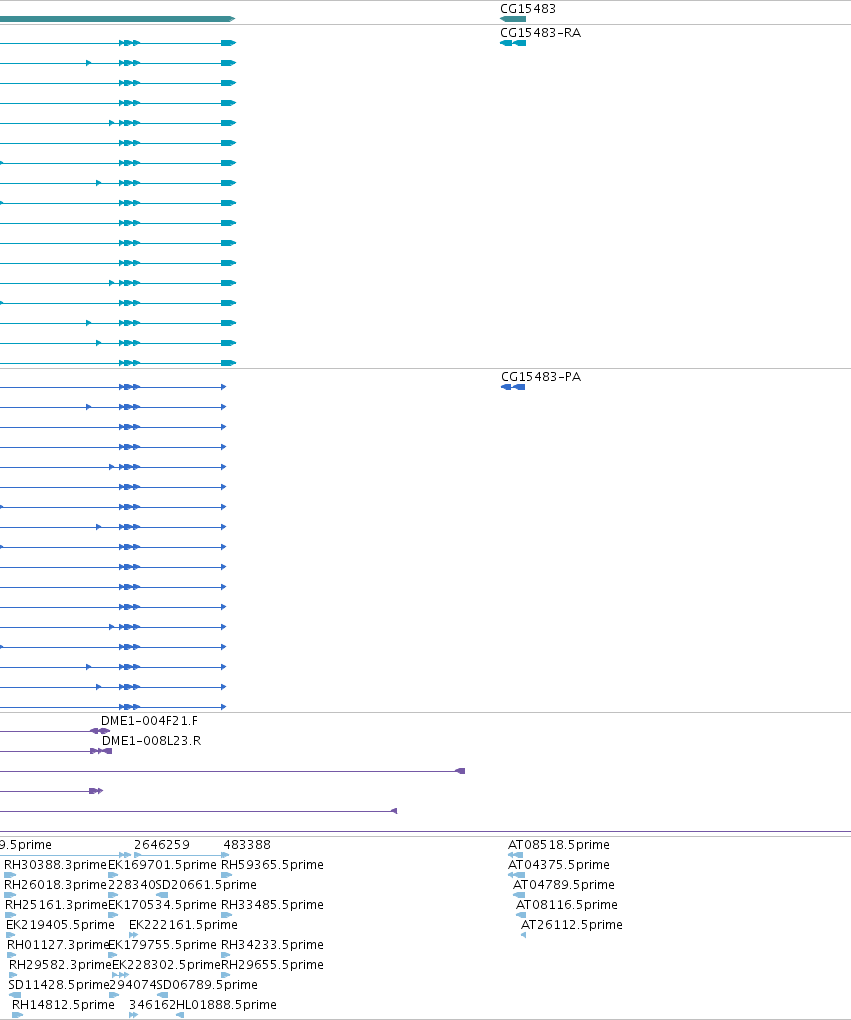Click arrow glyph under AT04789.5prime

519,895
